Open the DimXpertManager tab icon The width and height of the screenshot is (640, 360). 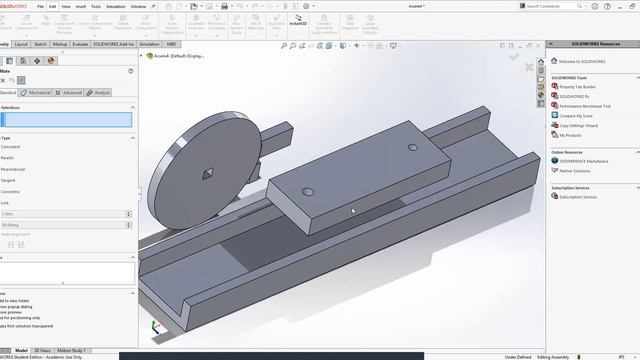37,61
